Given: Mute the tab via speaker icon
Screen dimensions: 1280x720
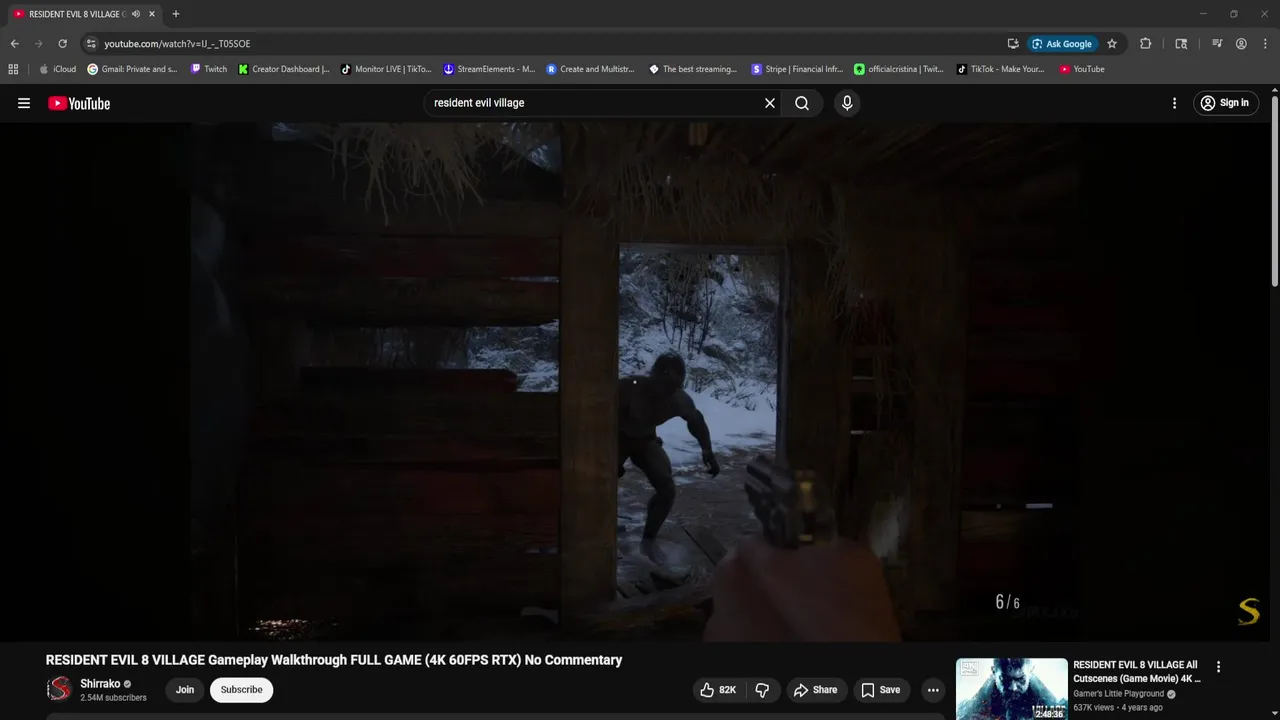Looking at the screenshot, I should click(x=136, y=14).
